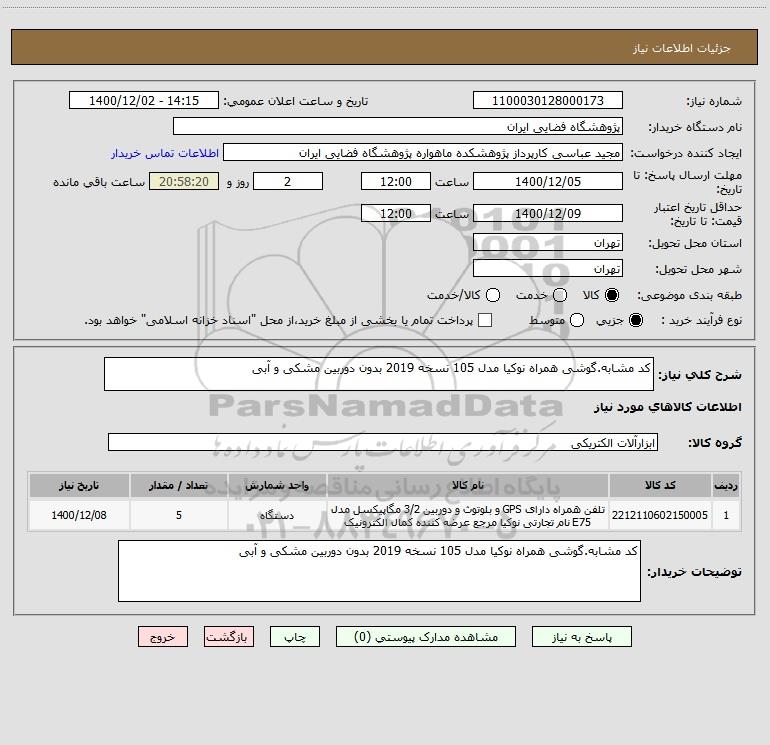Click the چاپ print button
The height and width of the screenshot is (745, 770).
295,637
